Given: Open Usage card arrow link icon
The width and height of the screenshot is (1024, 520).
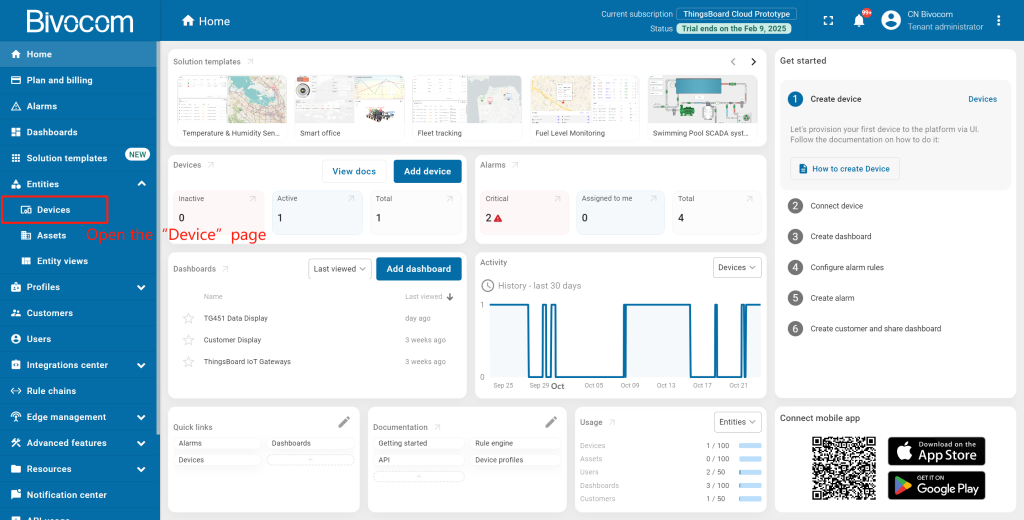Looking at the screenshot, I should coord(611,422).
